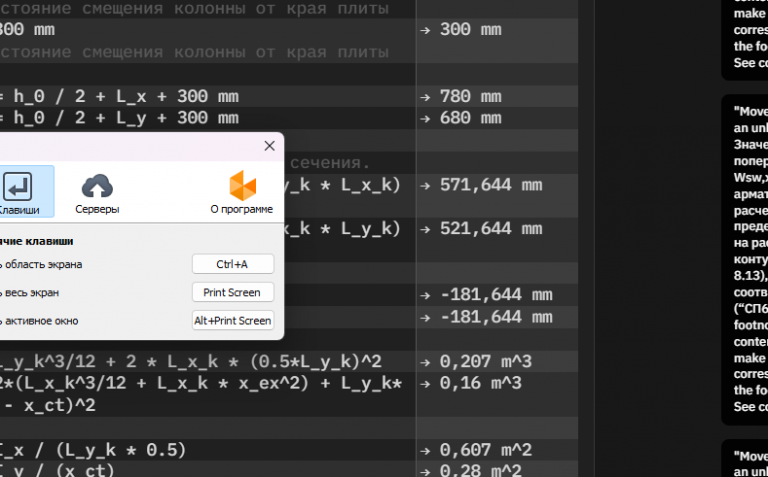The width and height of the screenshot is (768, 477).
Task: Select the result 0,16 m^3
Action: 480,383
